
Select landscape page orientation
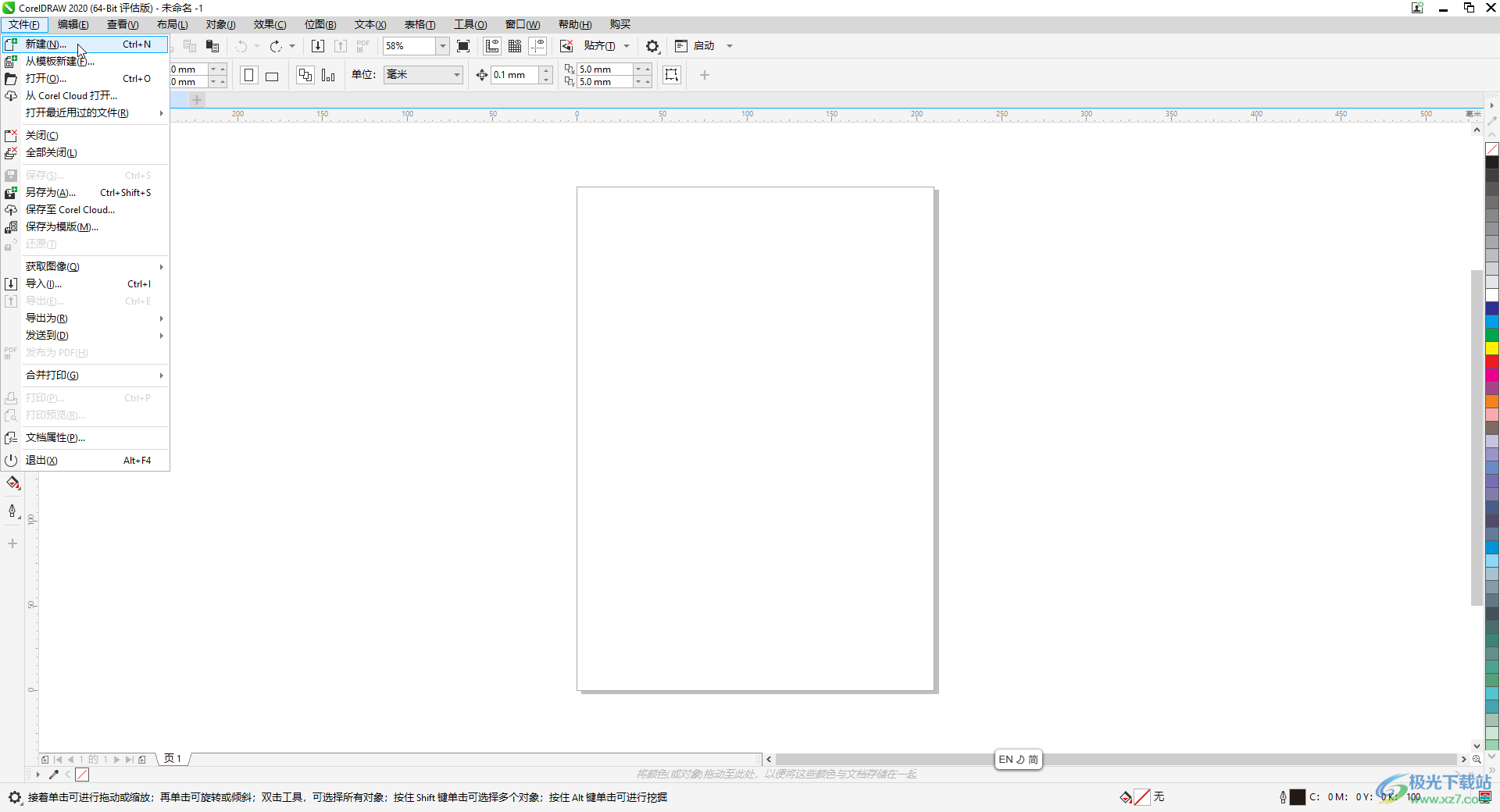[x=272, y=76]
